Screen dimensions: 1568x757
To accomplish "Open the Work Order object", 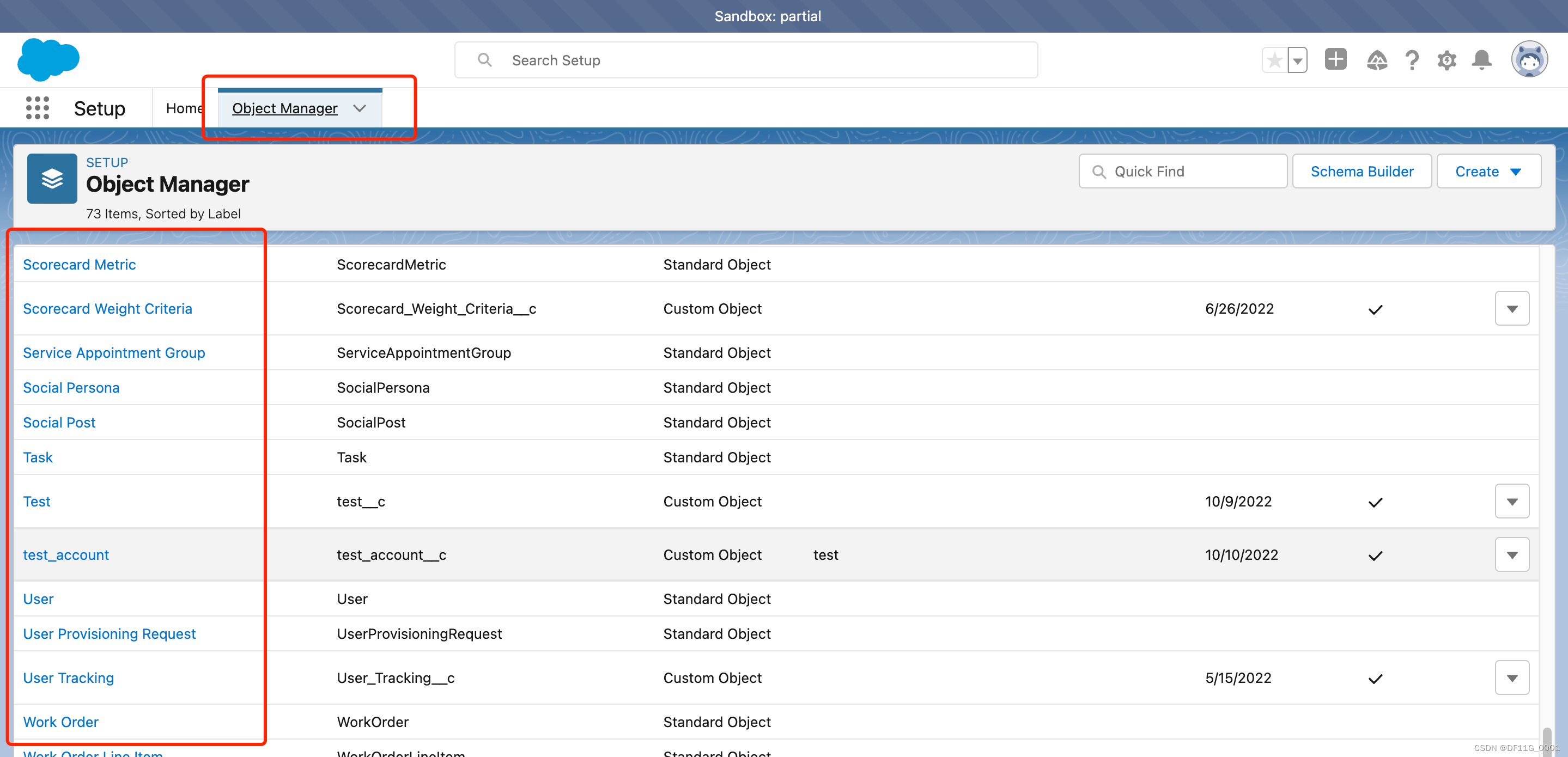I will coord(61,722).
